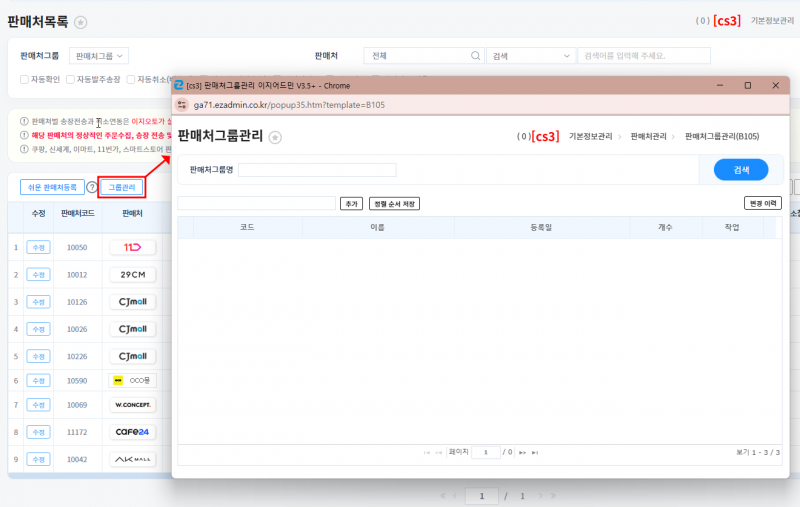This screenshot has width=800, height=507.
Task: Click the 29CM marketplace logo
Action: pyautogui.click(x=132, y=274)
